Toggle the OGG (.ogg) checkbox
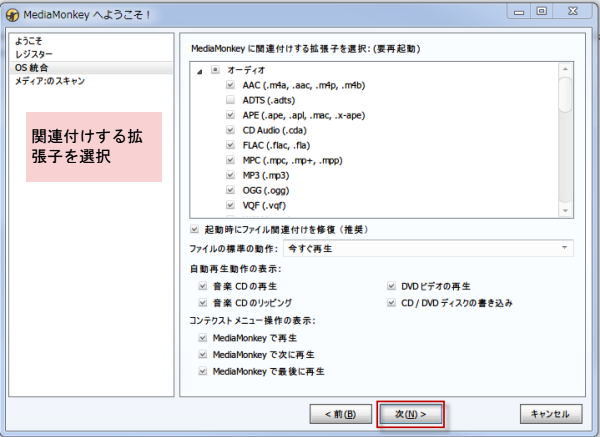Viewport: 600px width, 437px height. [x=231, y=190]
